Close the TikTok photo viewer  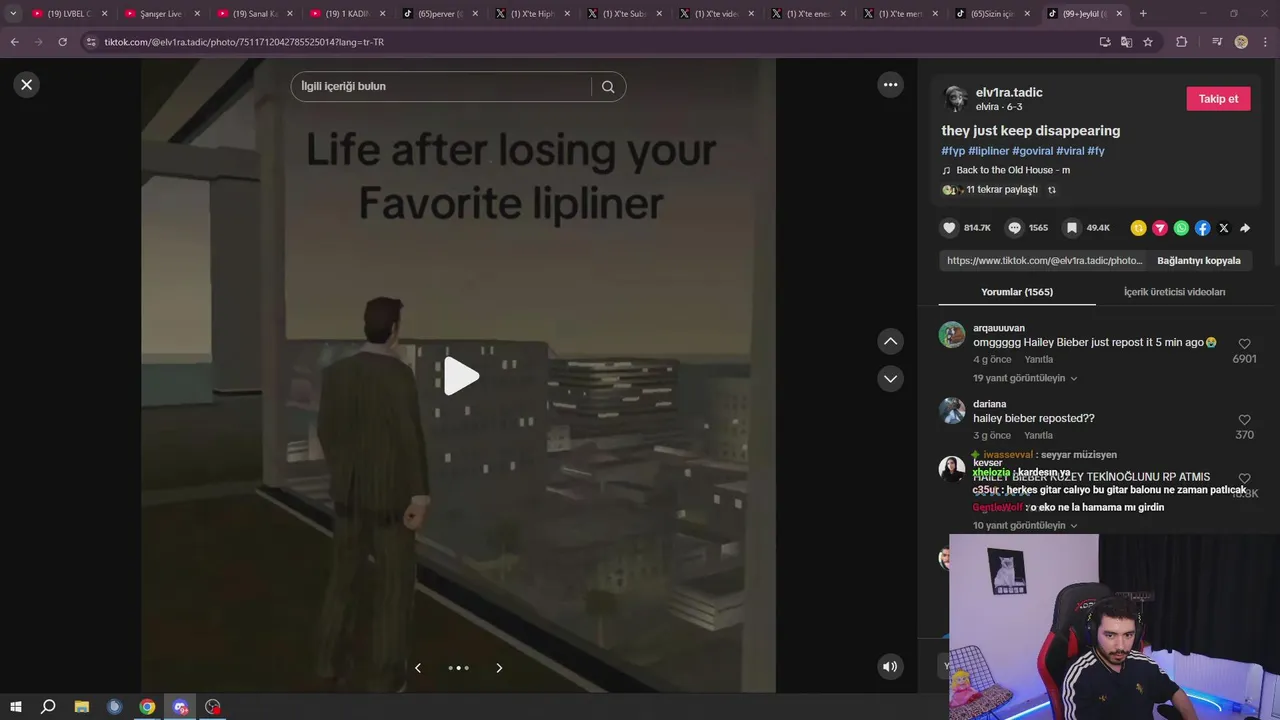pyautogui.click(x=27, y=85)
